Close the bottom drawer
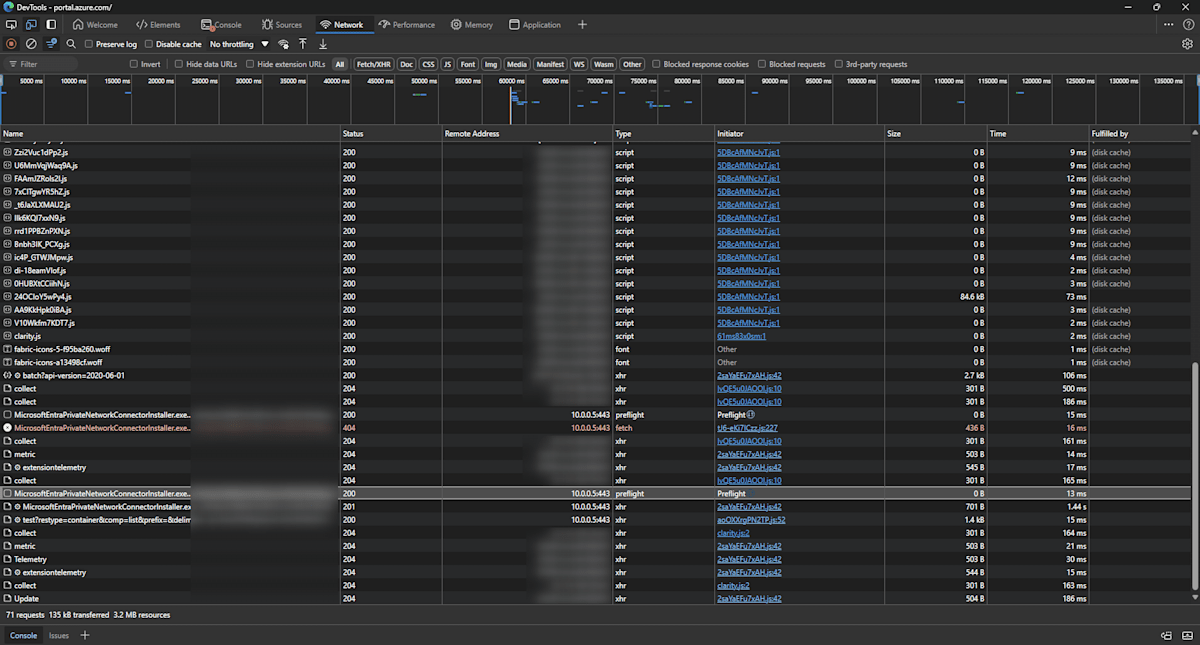This screenshot has height=645, width=1200. tap(1187, 635)
